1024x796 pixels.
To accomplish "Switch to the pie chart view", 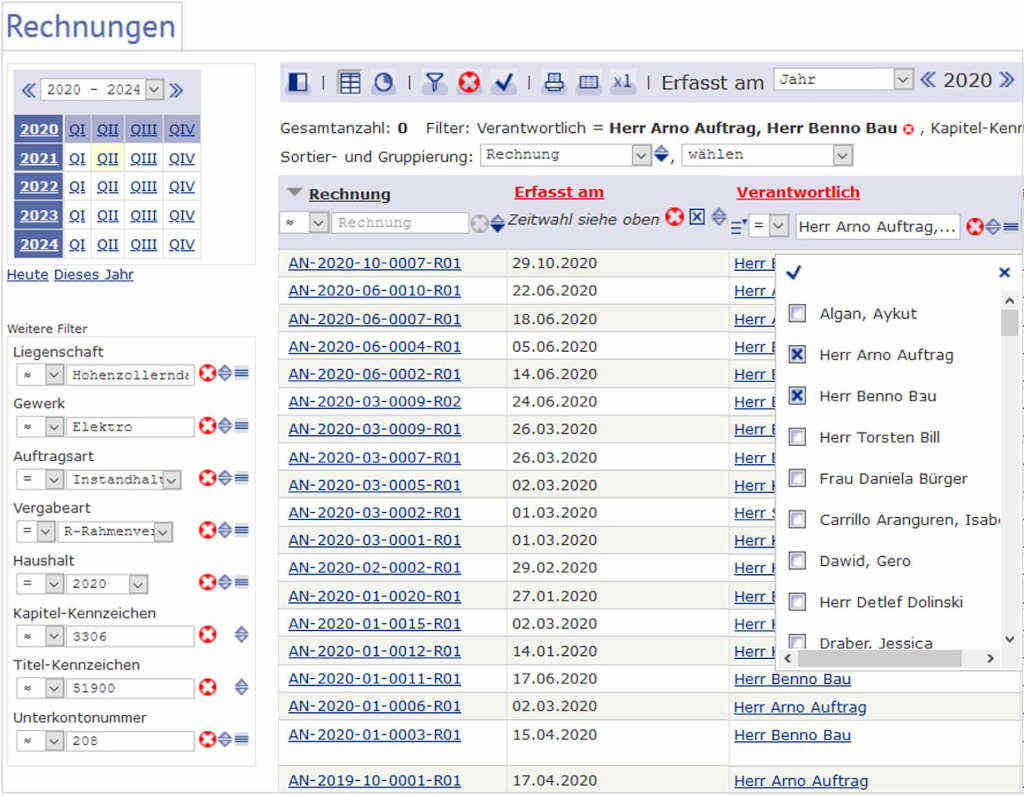I will [383, 83].
